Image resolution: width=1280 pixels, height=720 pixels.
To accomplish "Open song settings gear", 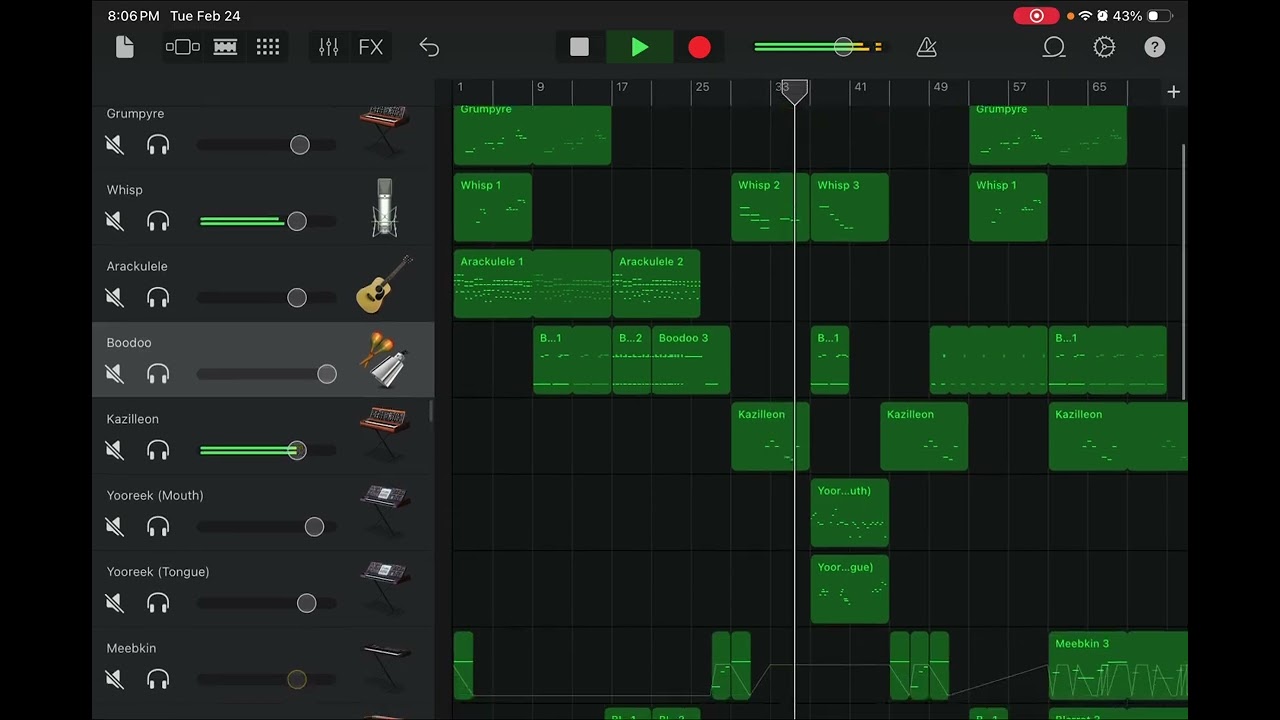I will 1104,47.
